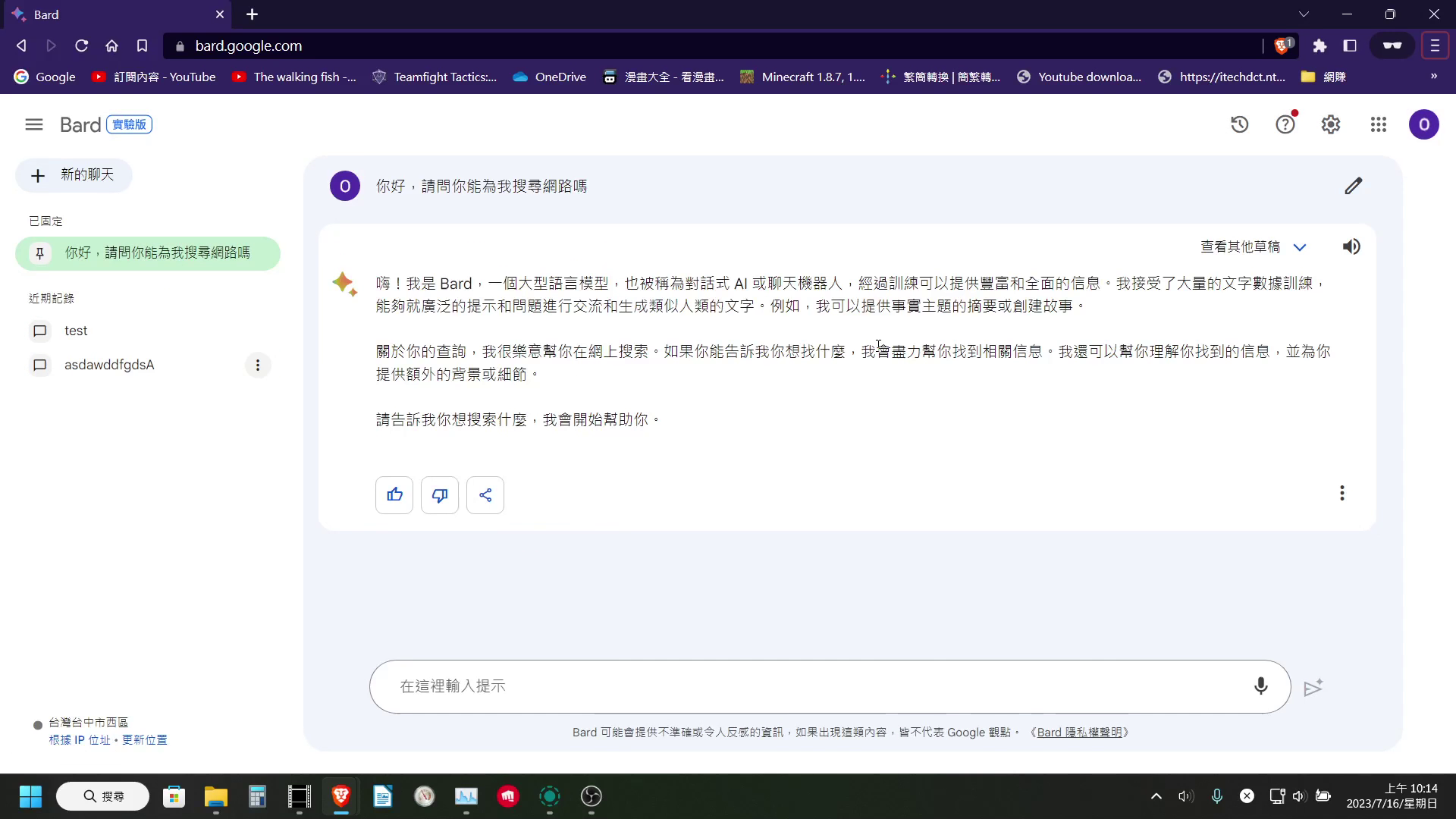The width and height of the screenshot is (1456, 819).
Task: Open the OneDrive bookmark
Action: coord(550,77)
